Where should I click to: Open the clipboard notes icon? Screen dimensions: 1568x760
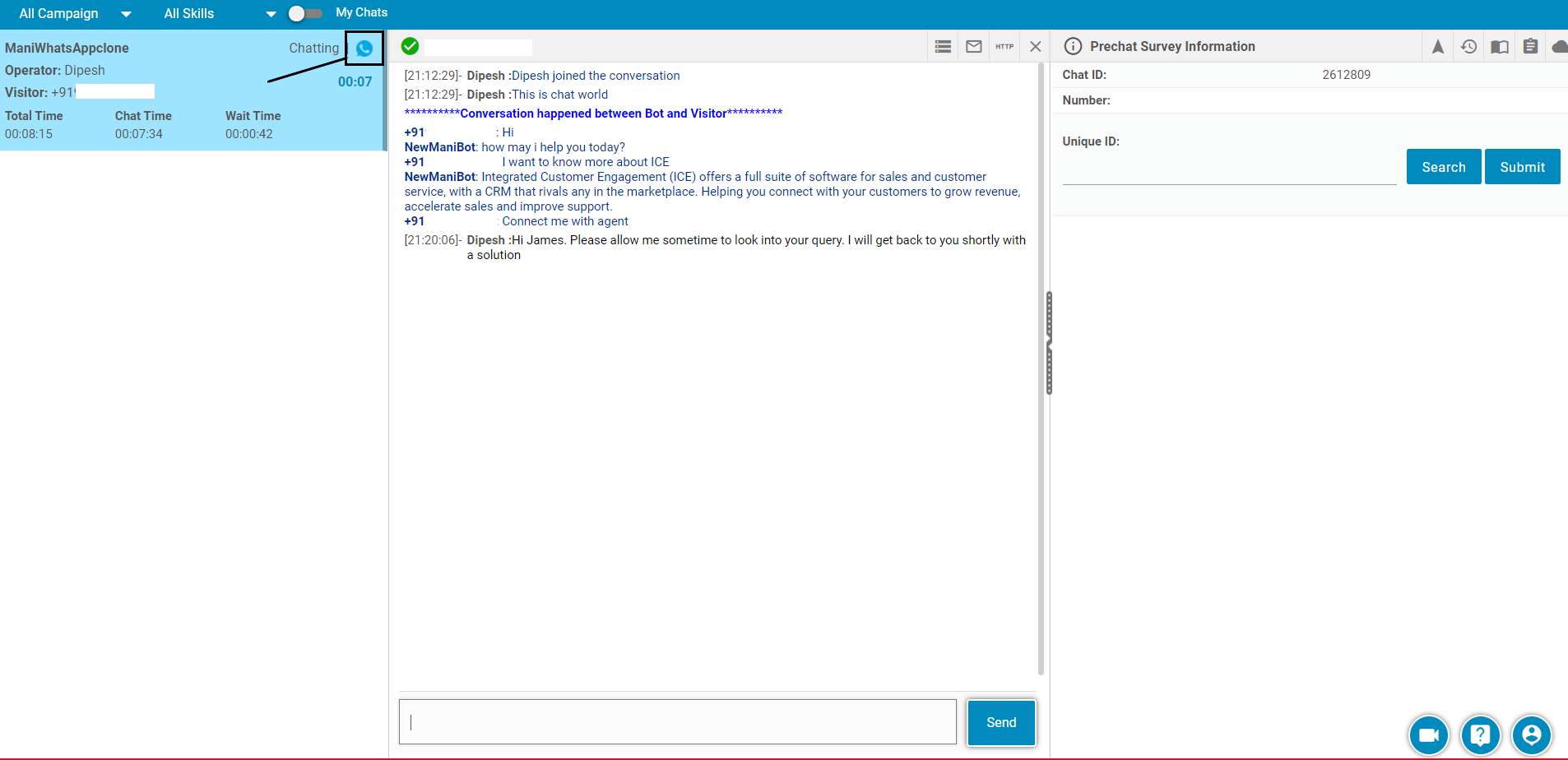pyautogui.click(x=1530, y=47)
